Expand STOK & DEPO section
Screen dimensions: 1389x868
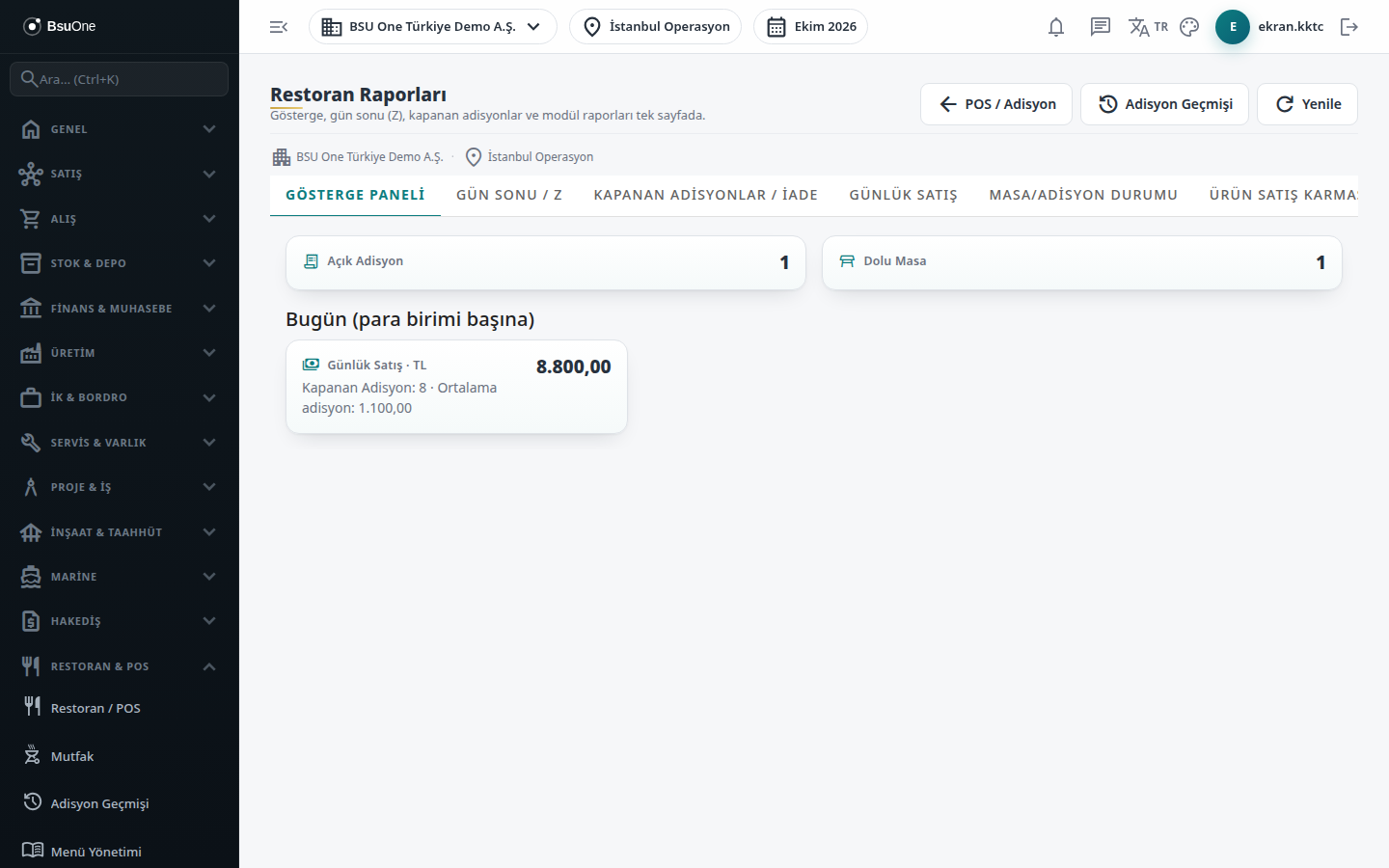[x=120, y=263]
